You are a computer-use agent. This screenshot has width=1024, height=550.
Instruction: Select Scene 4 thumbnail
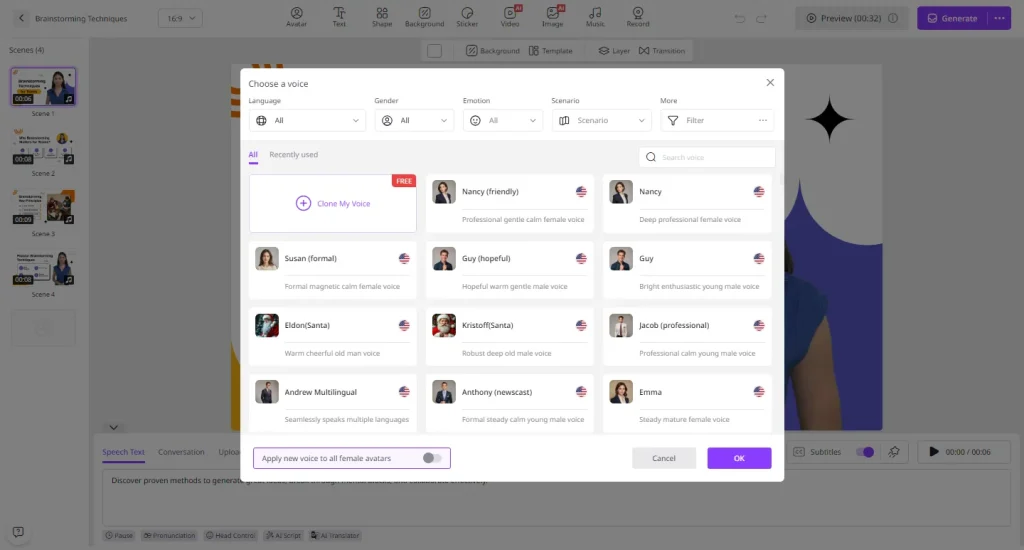(43, 267)
